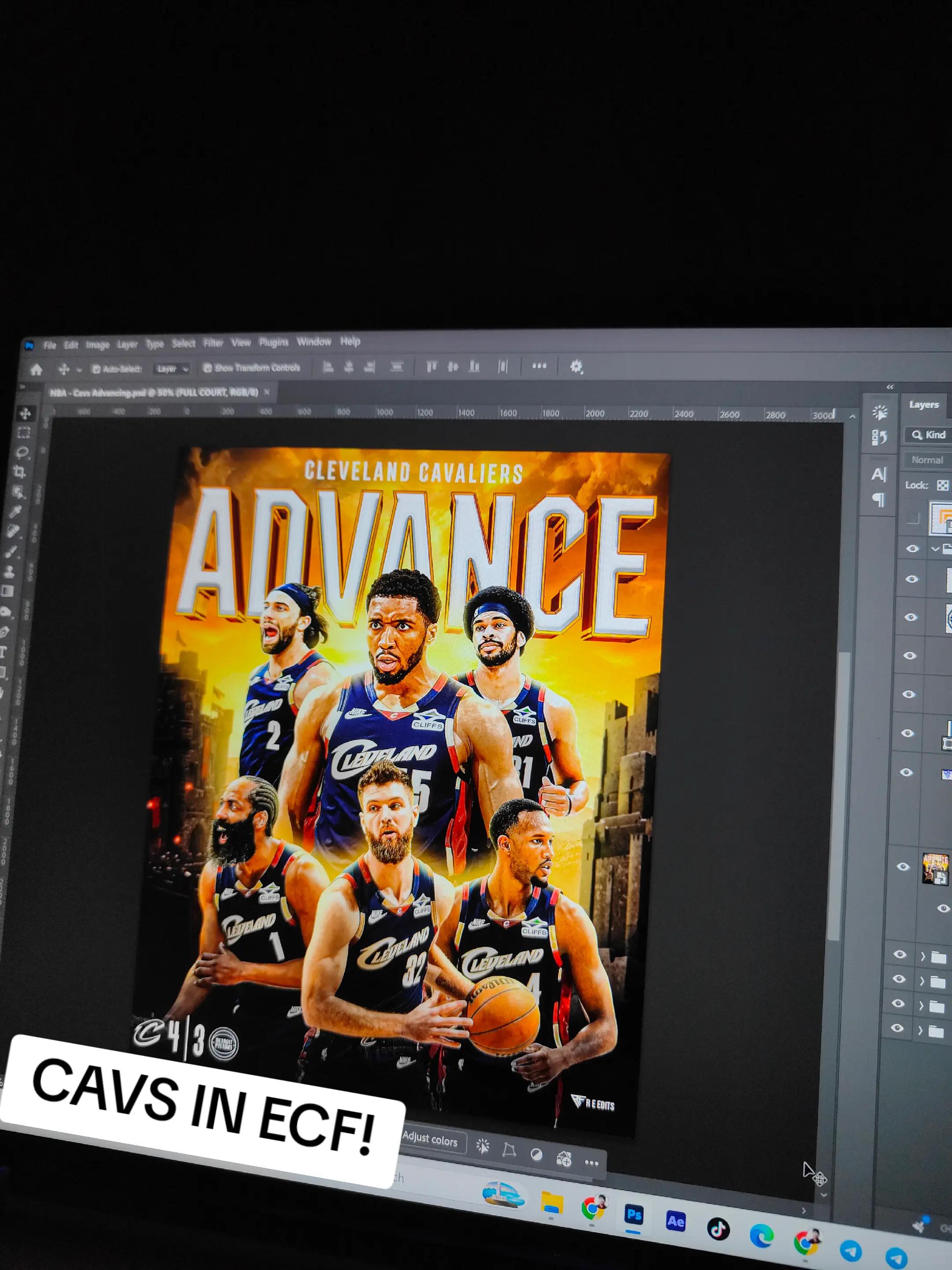Close the NBA - Cavs Advancing.psd tab
The image size is (952, 1270).
(x=266, y=393)
